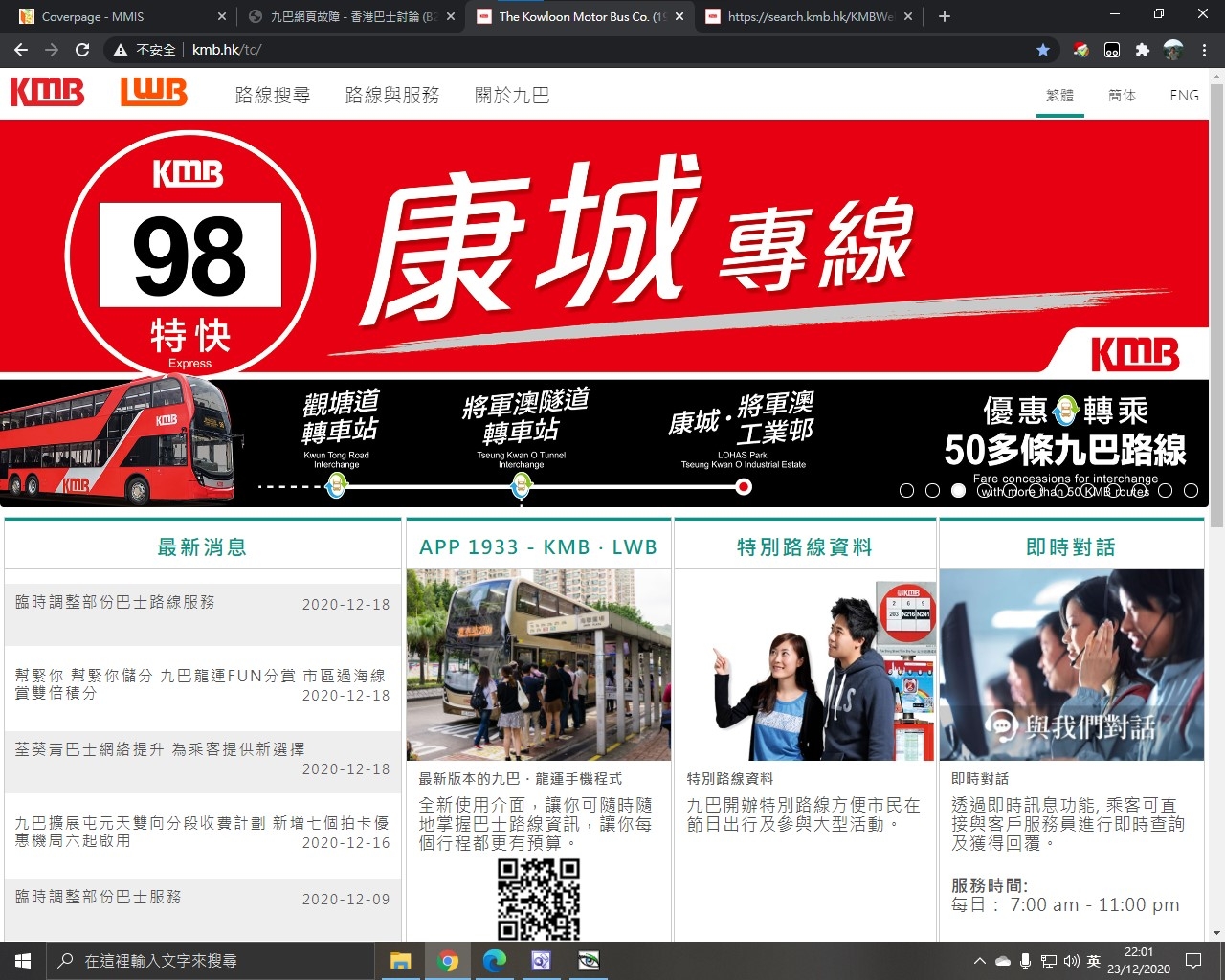Click the 特別路線資料 section heading
This screenshot has width=1225, height=980.
(805, 546)
